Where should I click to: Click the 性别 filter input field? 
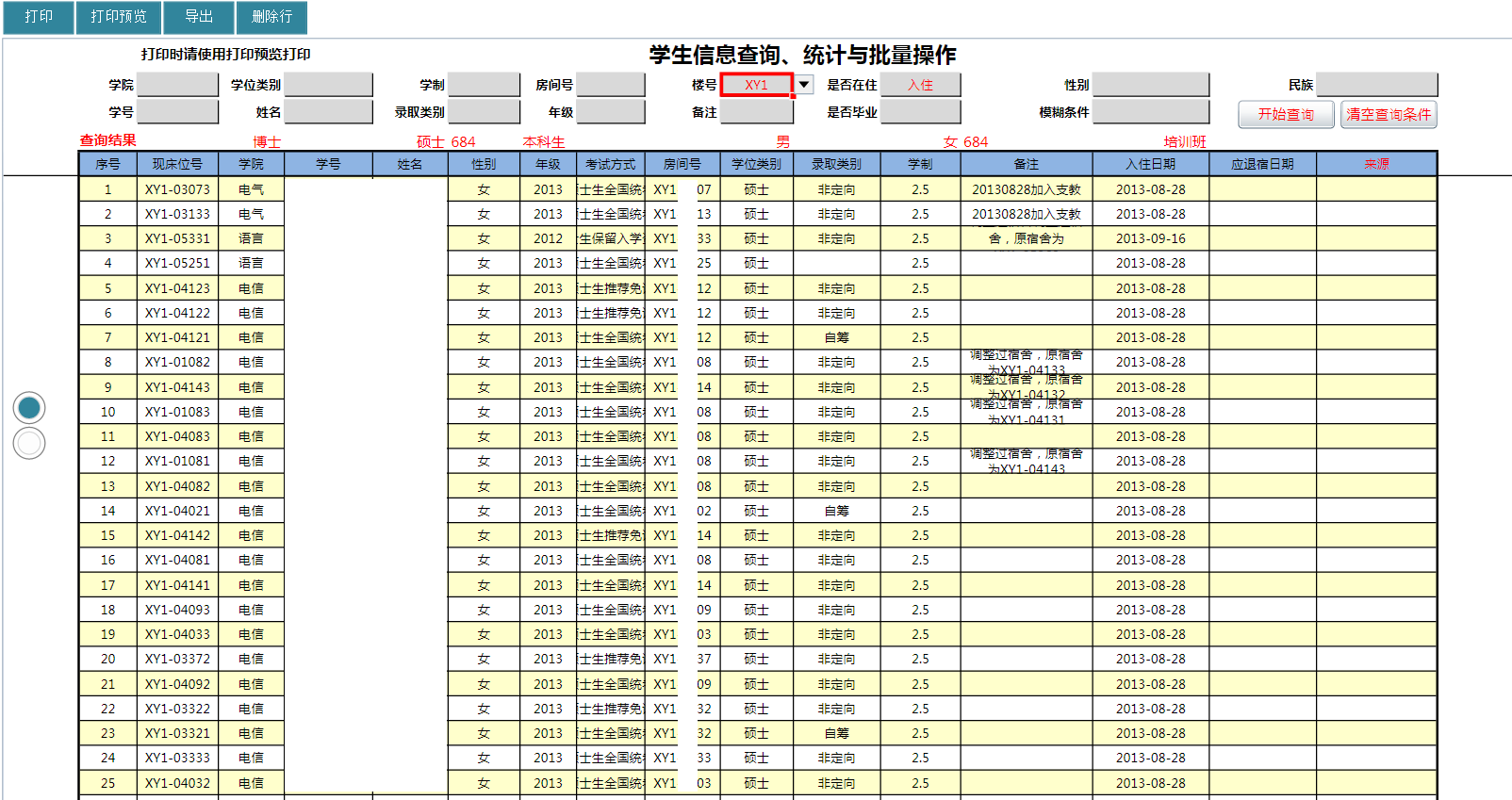(x=1150, y=85)
